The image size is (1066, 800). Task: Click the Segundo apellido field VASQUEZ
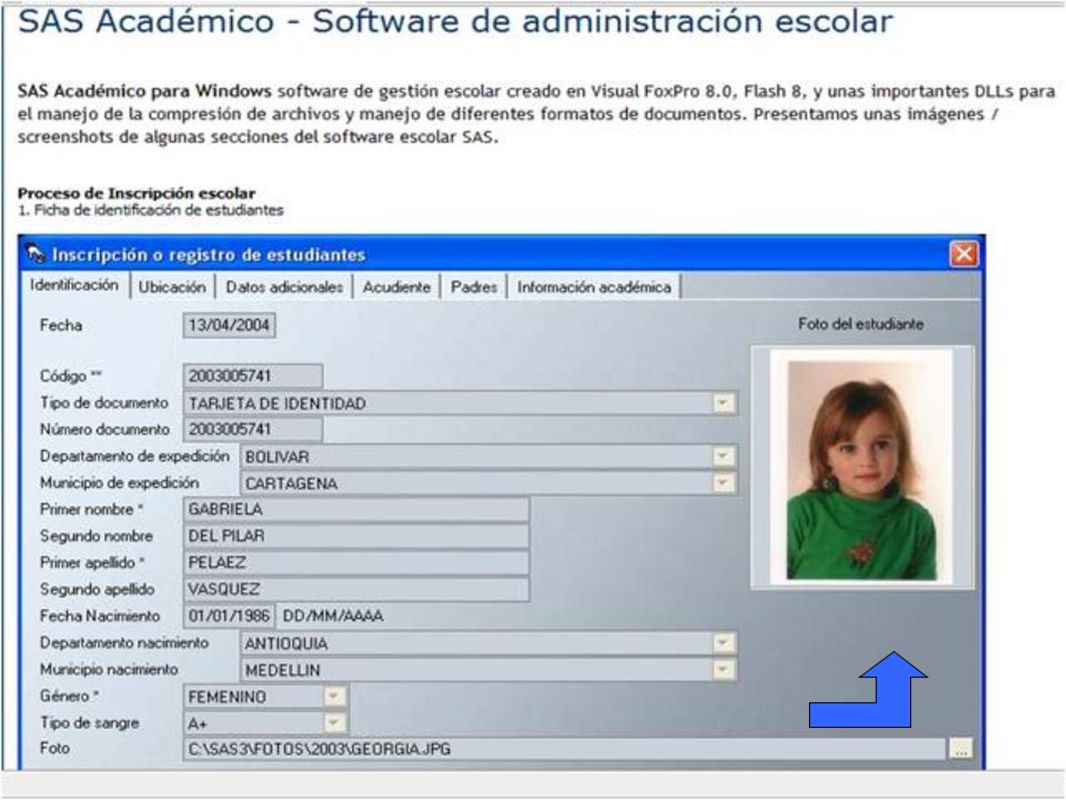coord(356,589)
